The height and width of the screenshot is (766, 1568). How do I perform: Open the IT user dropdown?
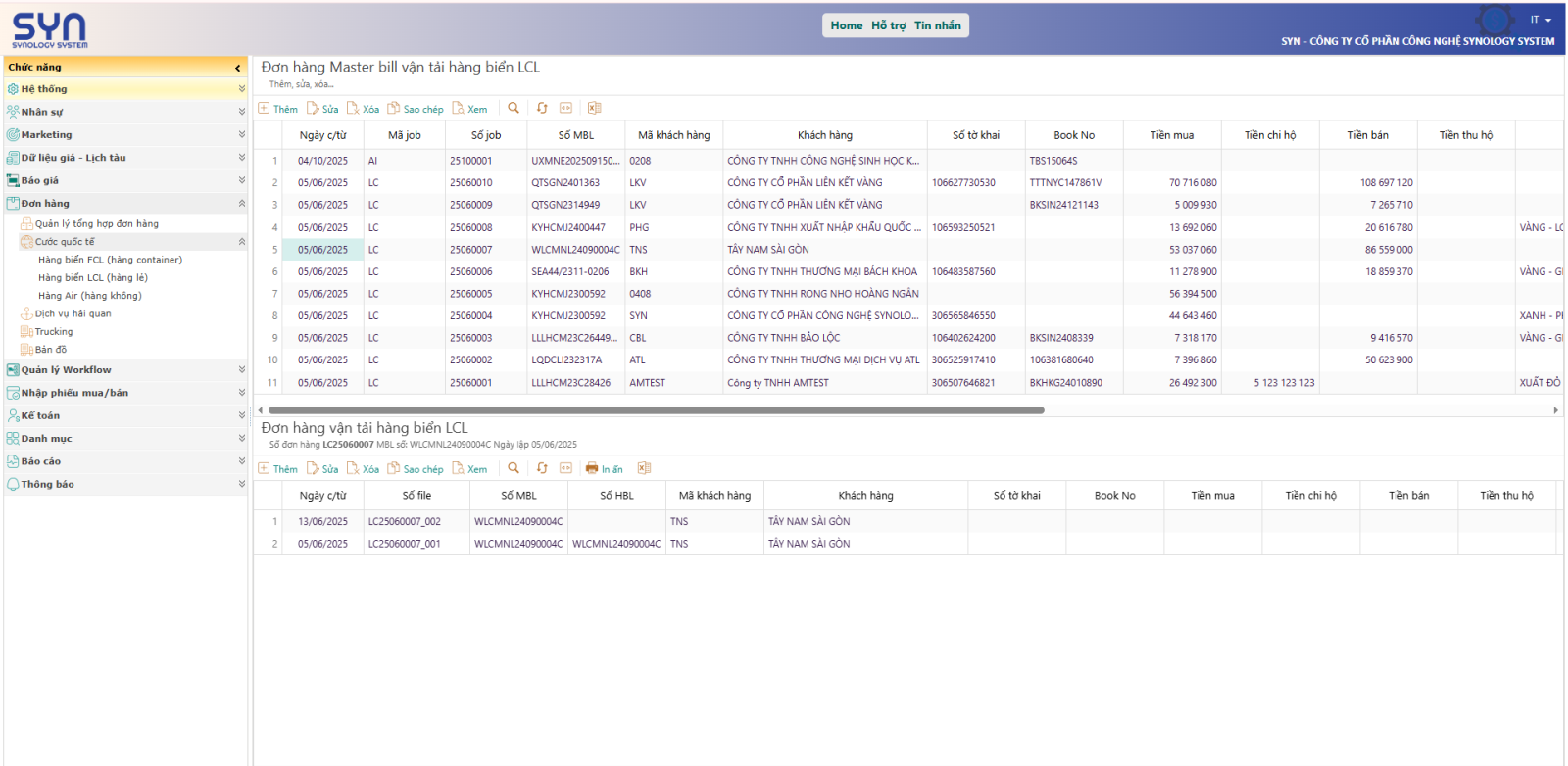coord(1541,20)
